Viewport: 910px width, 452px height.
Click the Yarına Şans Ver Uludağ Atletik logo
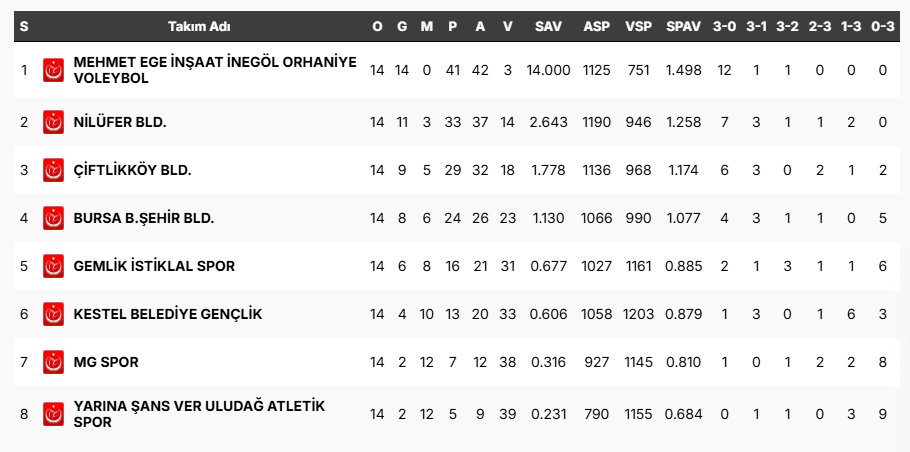coord(53,414)
